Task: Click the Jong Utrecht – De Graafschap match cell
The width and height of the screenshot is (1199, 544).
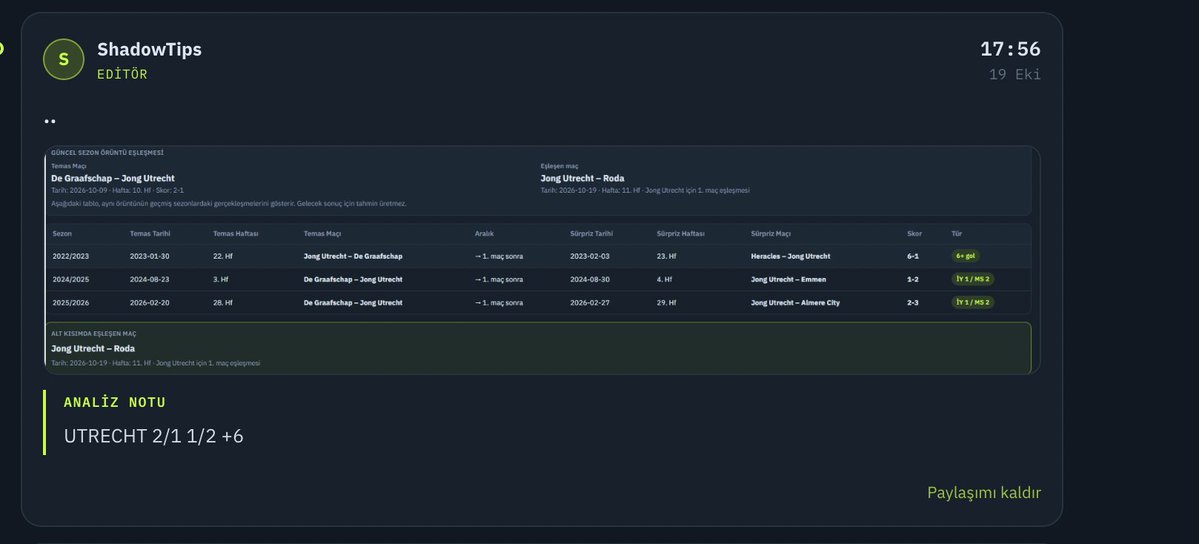Action: [353, 256]
